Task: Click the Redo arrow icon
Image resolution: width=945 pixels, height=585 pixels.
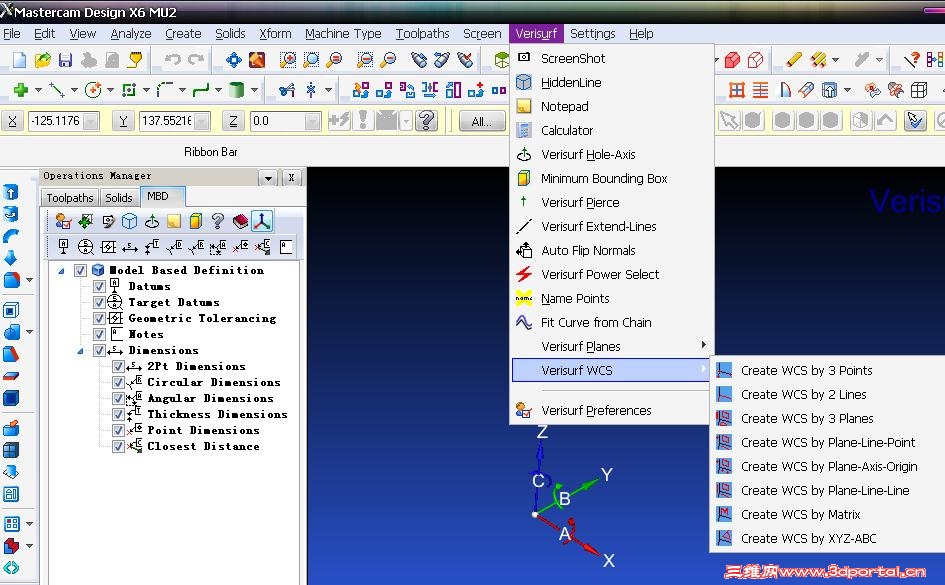Action: 196,60
